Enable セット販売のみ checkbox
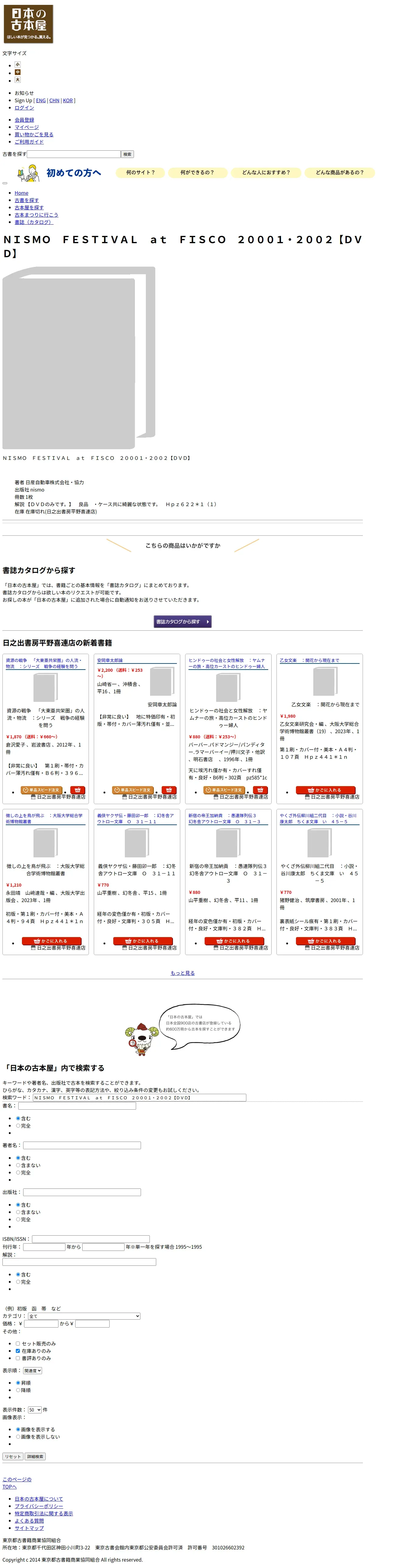 tap(18, 1343)
